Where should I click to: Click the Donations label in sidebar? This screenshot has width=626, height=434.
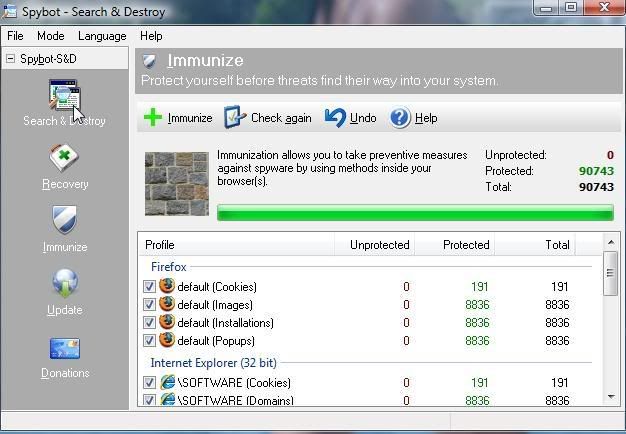click(x=65, y=373)
